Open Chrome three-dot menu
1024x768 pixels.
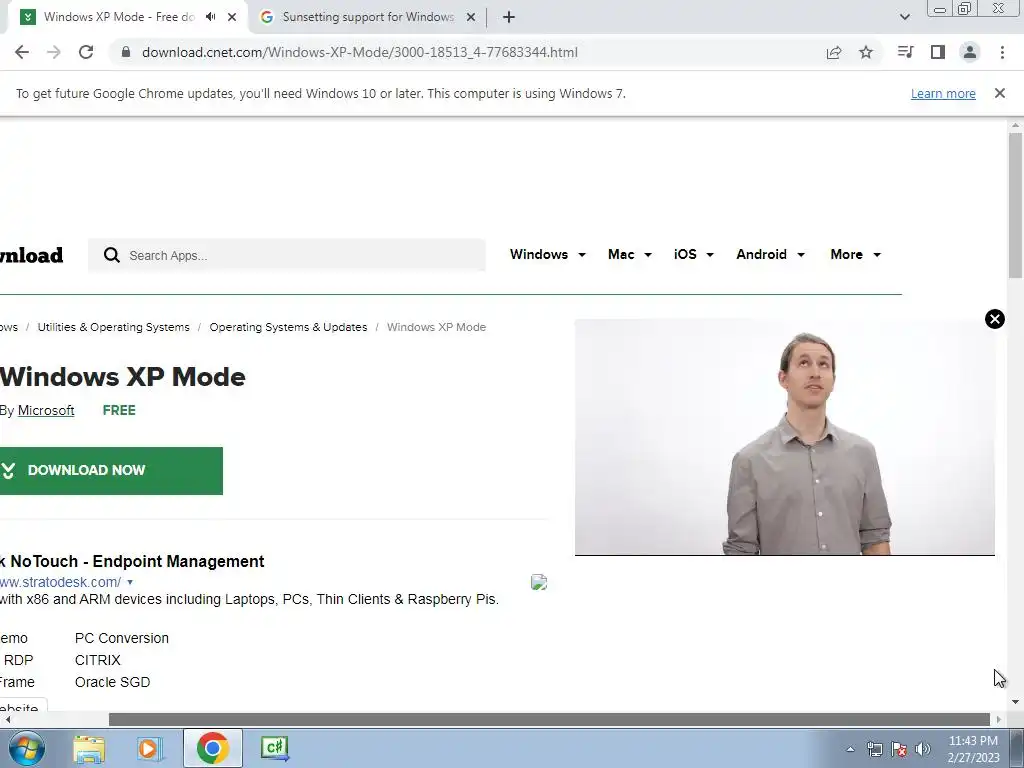click(1002, 52)
